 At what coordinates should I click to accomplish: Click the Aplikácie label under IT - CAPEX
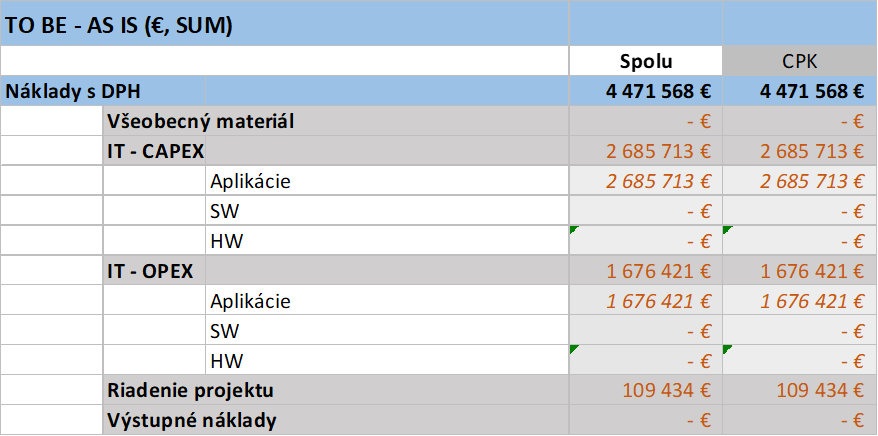[x=251, y=182]
